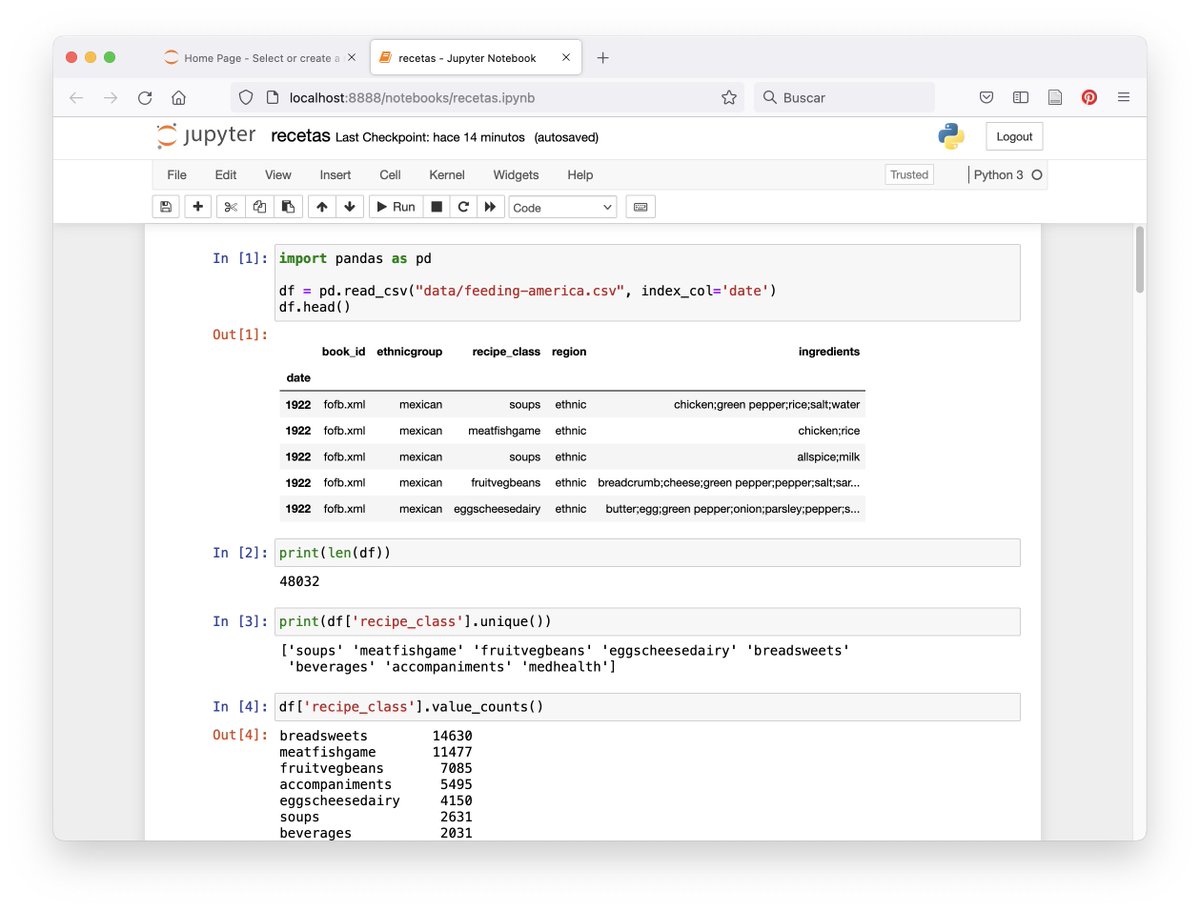This screenshot has width=1200, height=911.
Task: Click the Trusted notebook indicator
Action: point(909,175)
